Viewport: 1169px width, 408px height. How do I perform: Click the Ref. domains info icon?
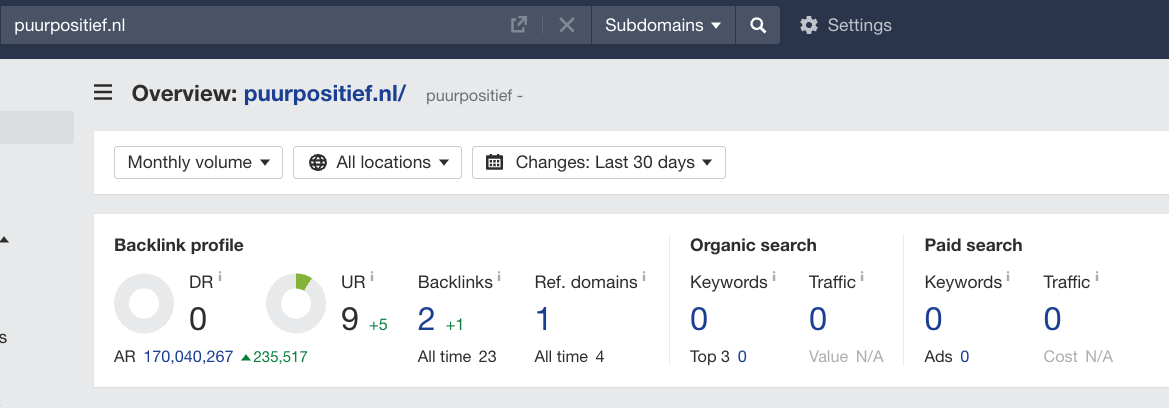(x=643, y=277)
